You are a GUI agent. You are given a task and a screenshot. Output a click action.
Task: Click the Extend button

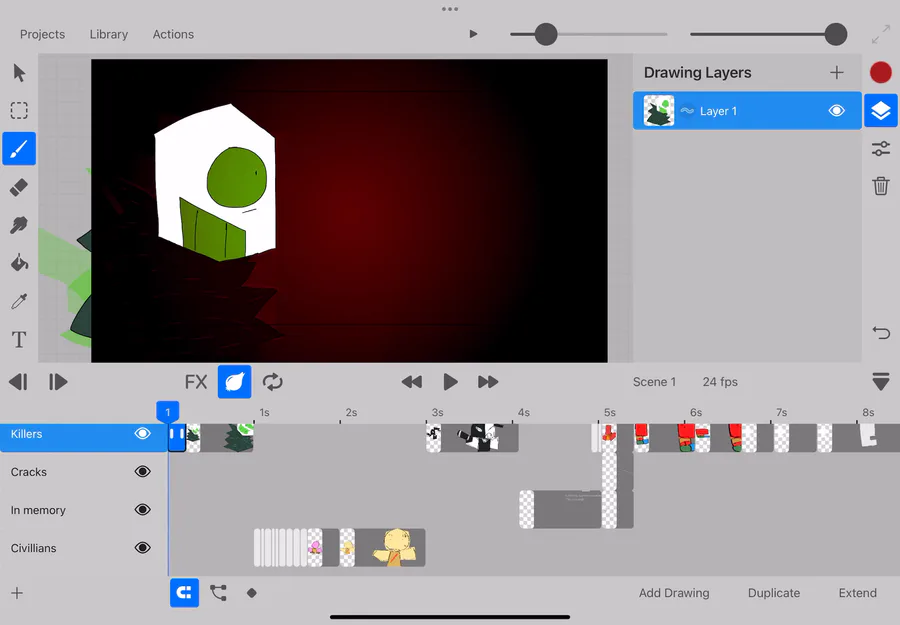pos(858,593)
